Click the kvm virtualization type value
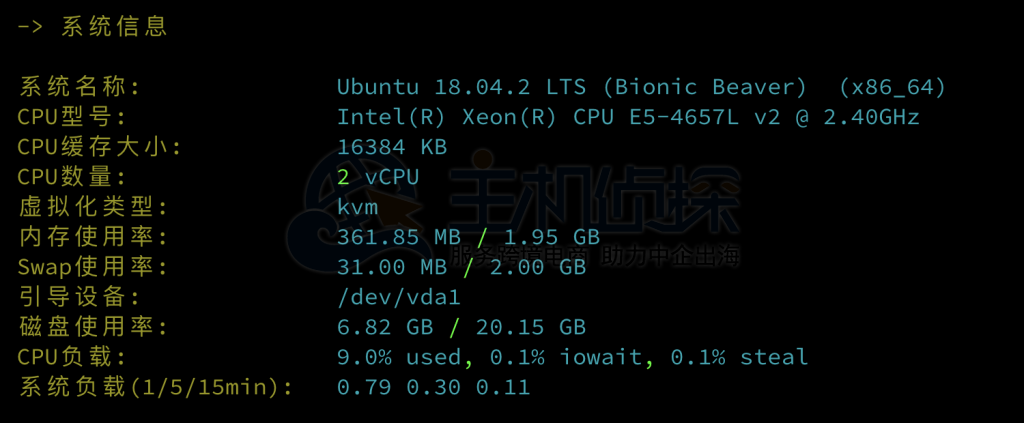 357,207
